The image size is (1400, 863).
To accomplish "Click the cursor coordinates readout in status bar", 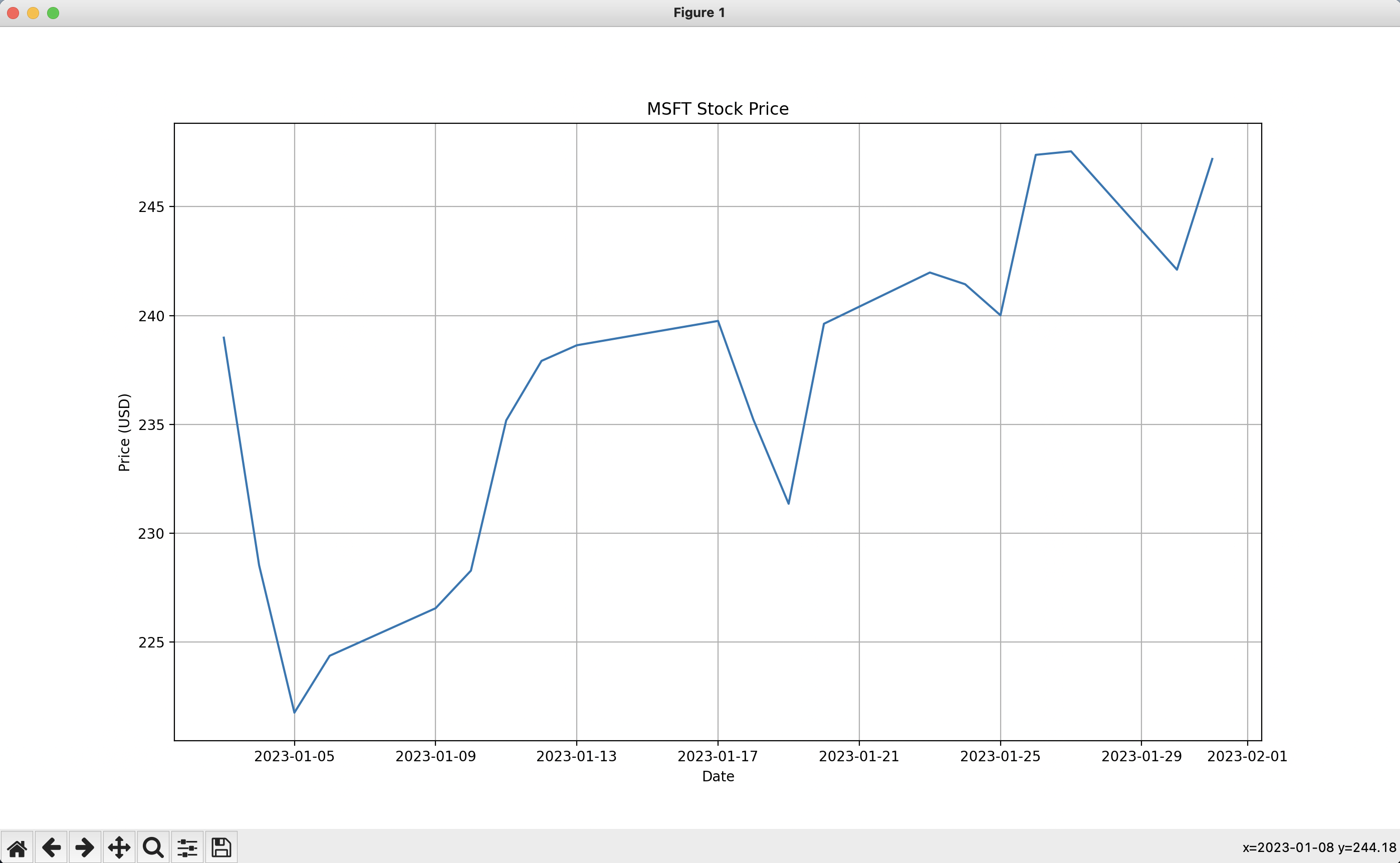I will (1319, 847).
